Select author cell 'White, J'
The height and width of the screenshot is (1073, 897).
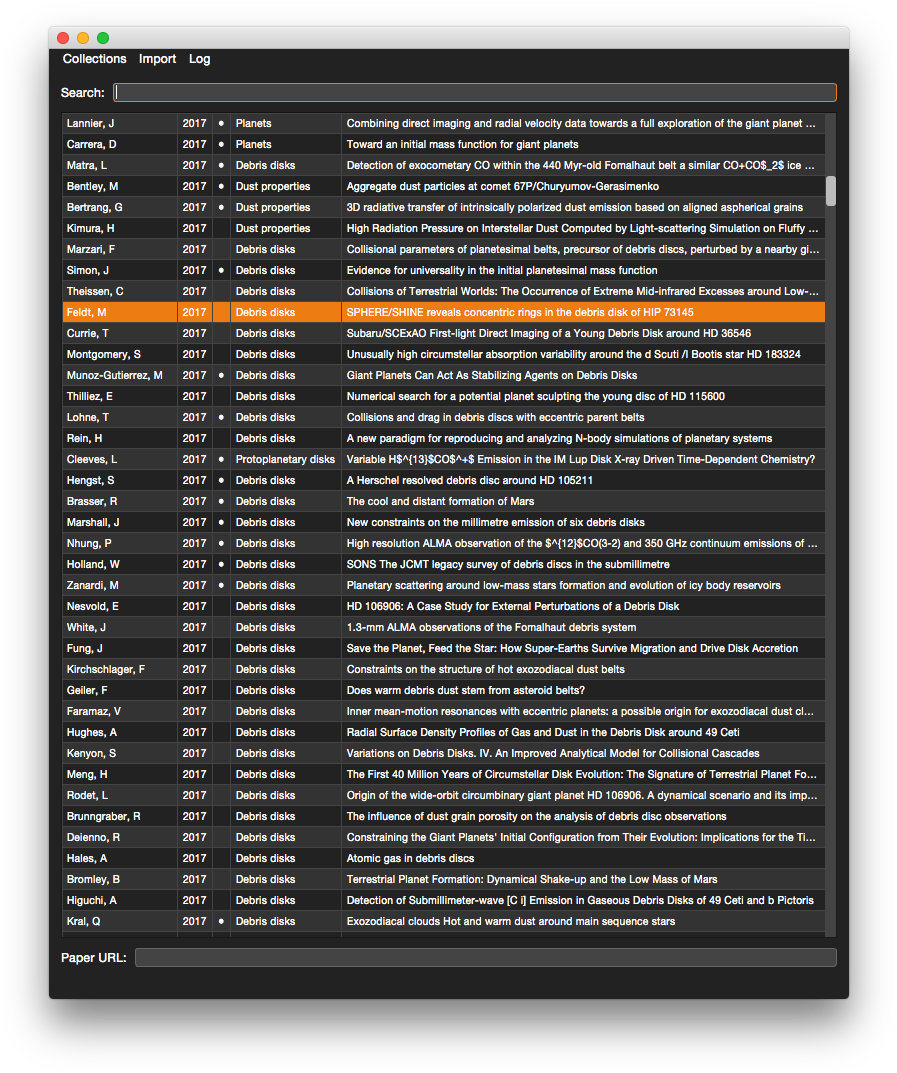click(120, 627)
